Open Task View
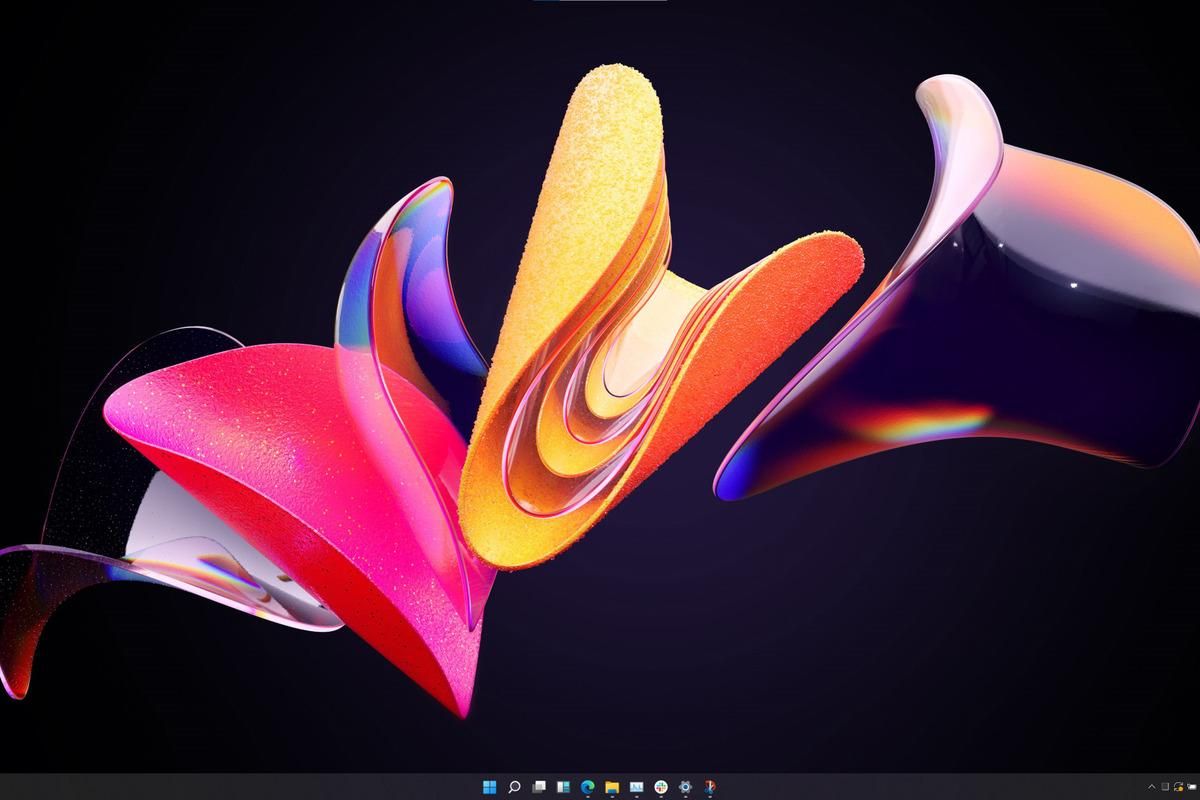Screen dimensions: 1200x800 coord(537,786)
